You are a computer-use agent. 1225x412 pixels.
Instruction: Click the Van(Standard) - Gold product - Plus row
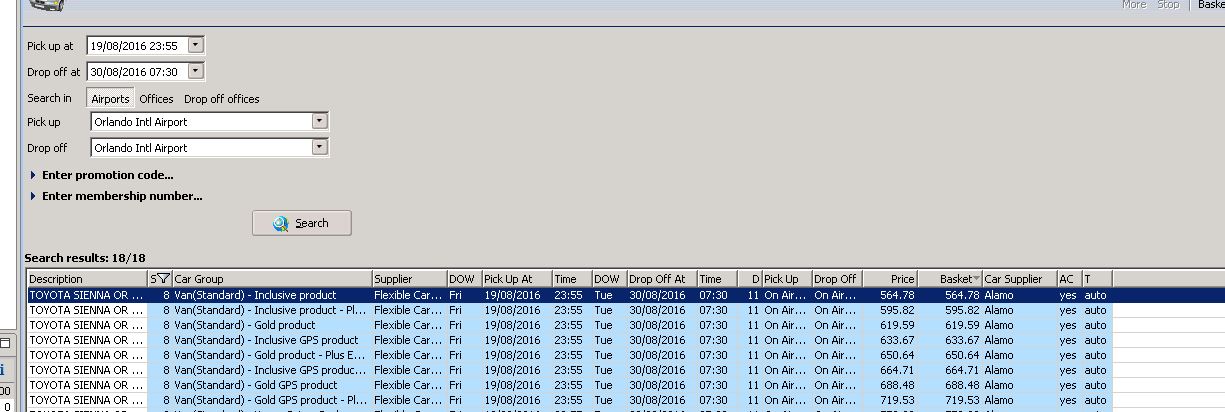569,355
